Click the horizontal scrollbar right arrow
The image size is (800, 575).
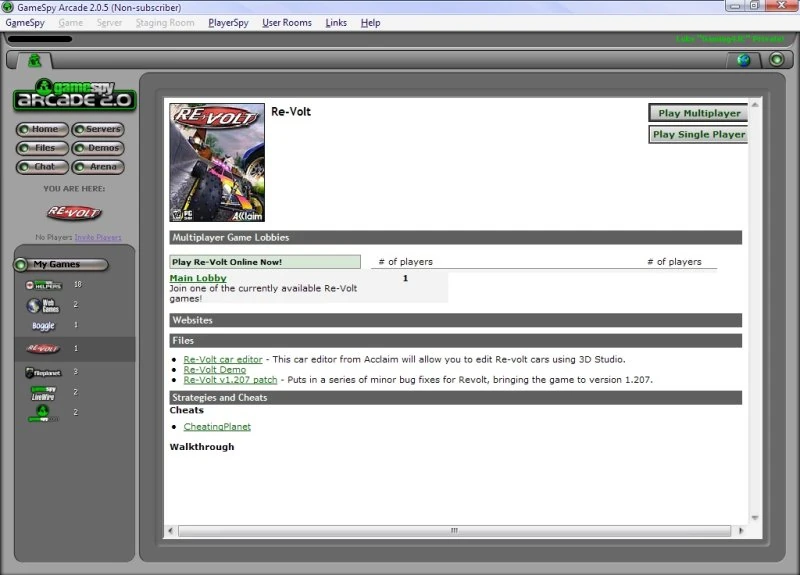741,531
